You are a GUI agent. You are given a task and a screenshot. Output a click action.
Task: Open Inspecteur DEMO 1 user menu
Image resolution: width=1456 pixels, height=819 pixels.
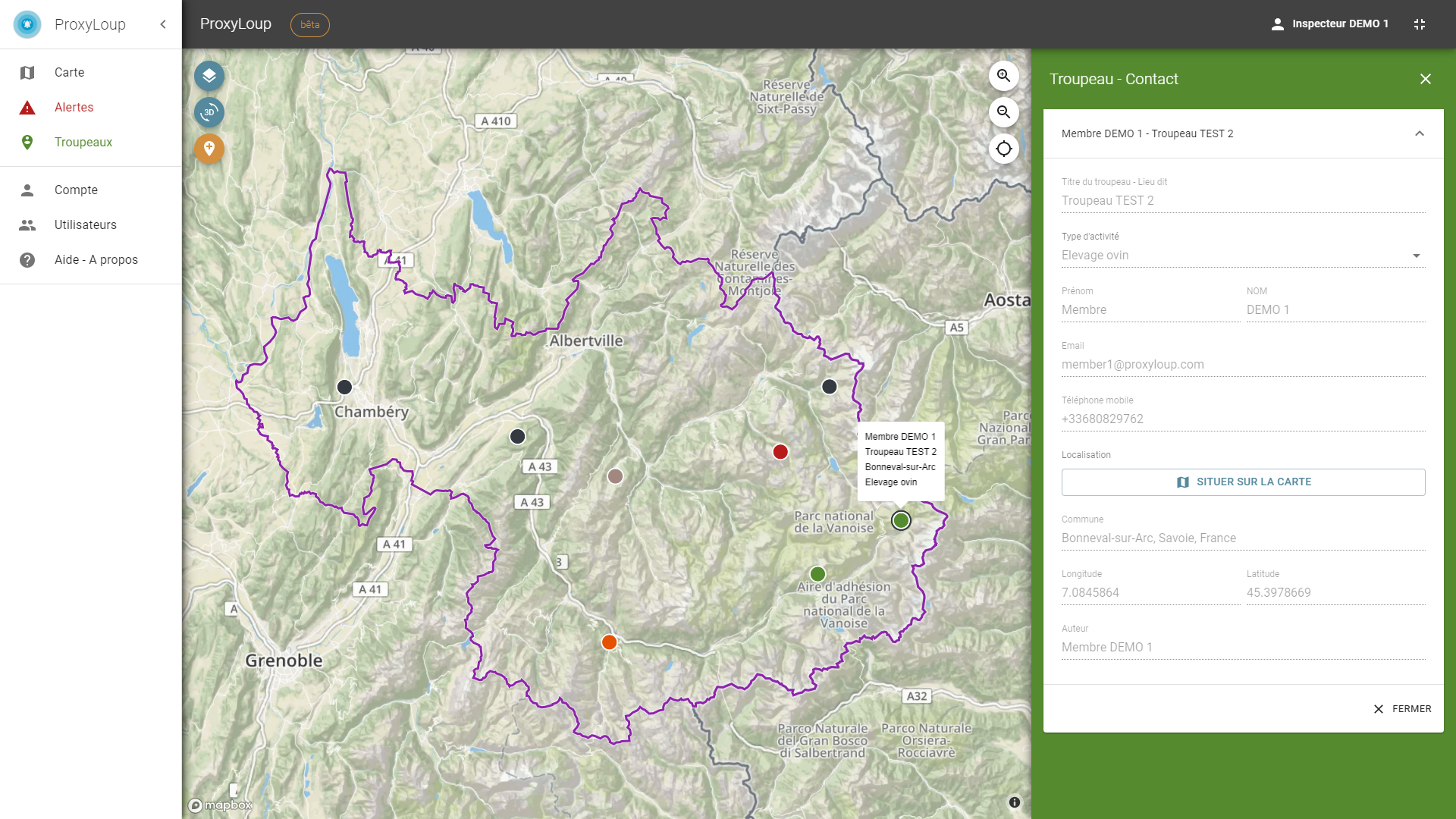pyautogui.click(x=1330, y=24)
